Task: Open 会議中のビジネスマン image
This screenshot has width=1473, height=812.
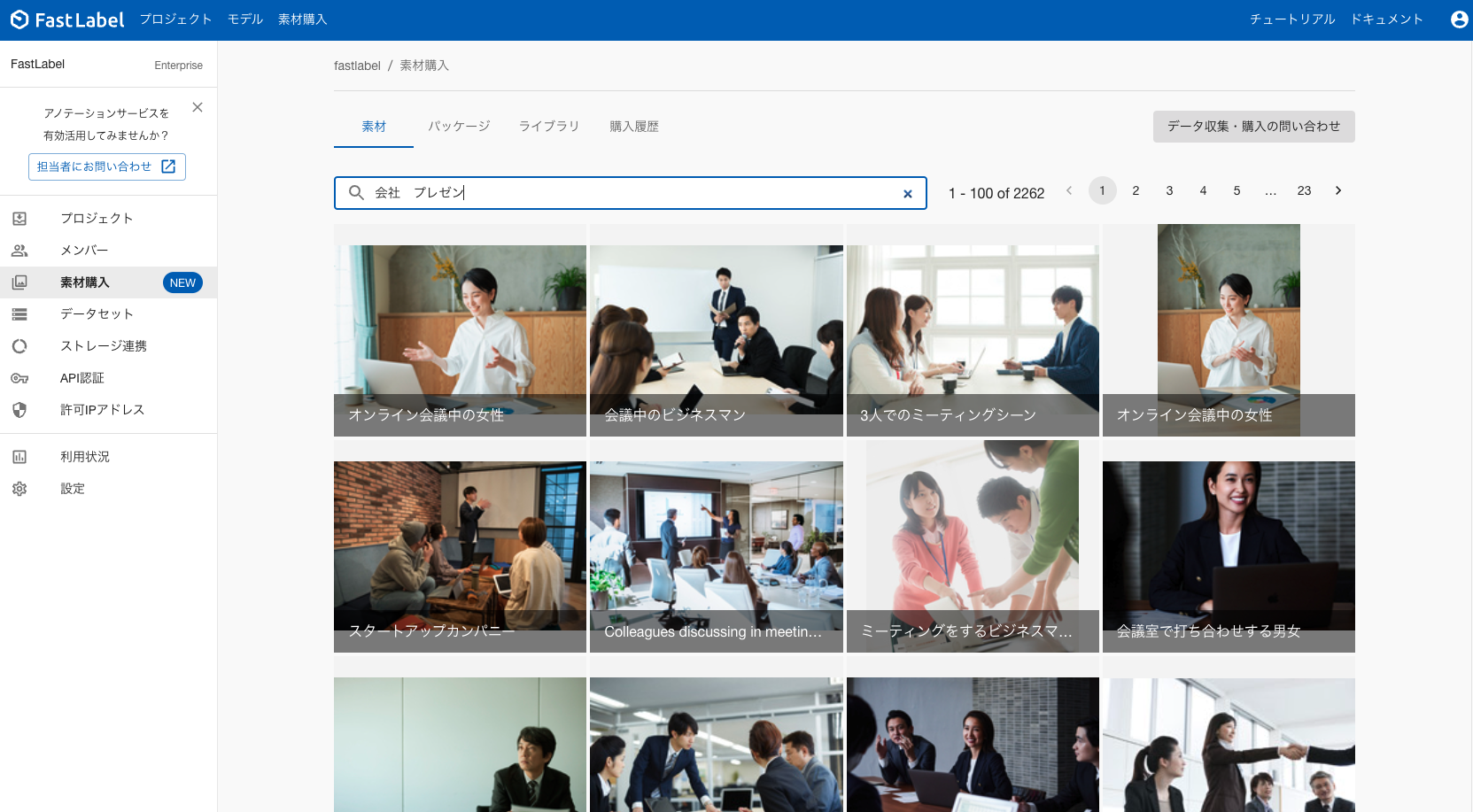Action: pos(717,330)
